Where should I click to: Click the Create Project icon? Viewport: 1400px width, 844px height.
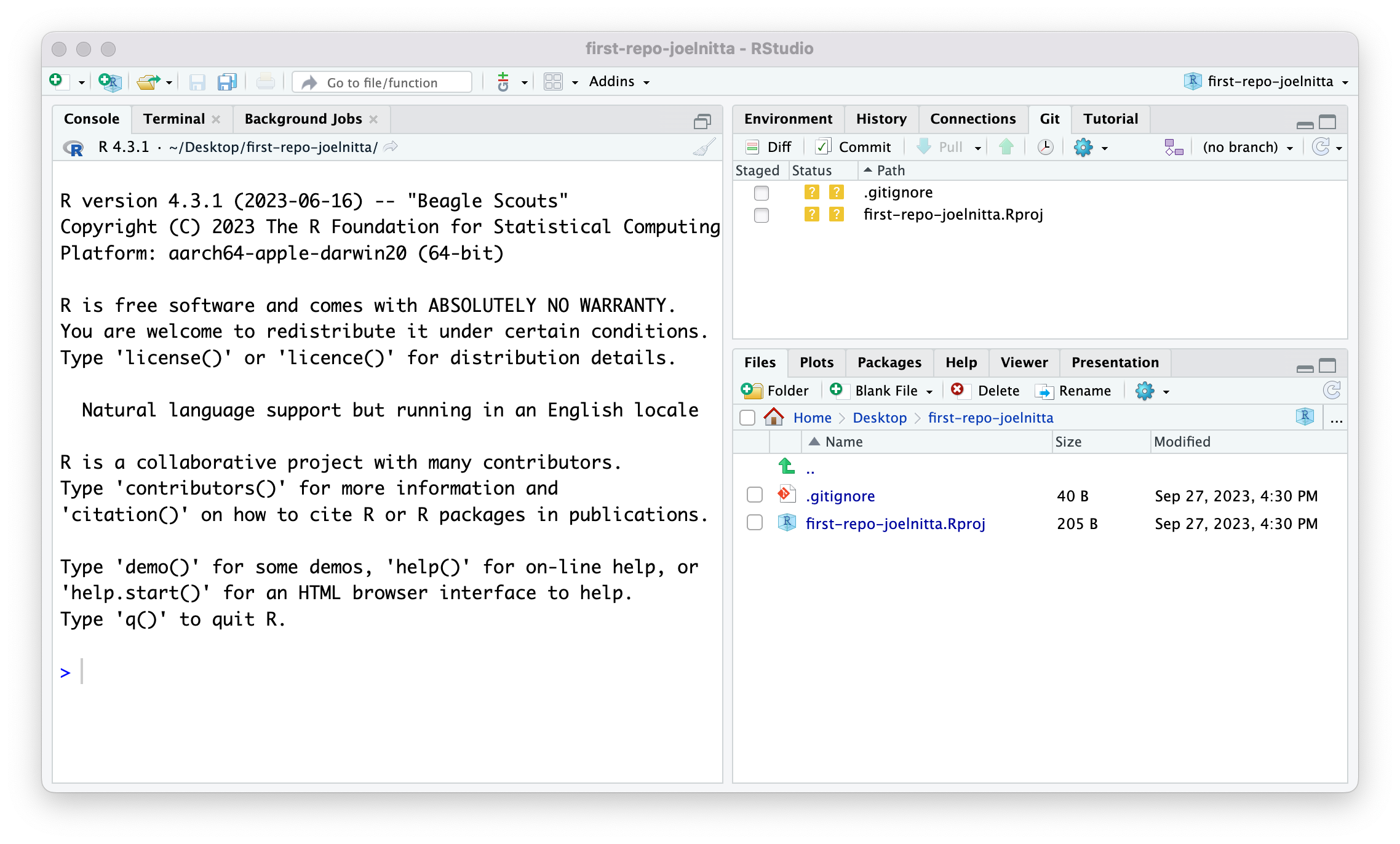pyautogui.click(x=110, y=82)
